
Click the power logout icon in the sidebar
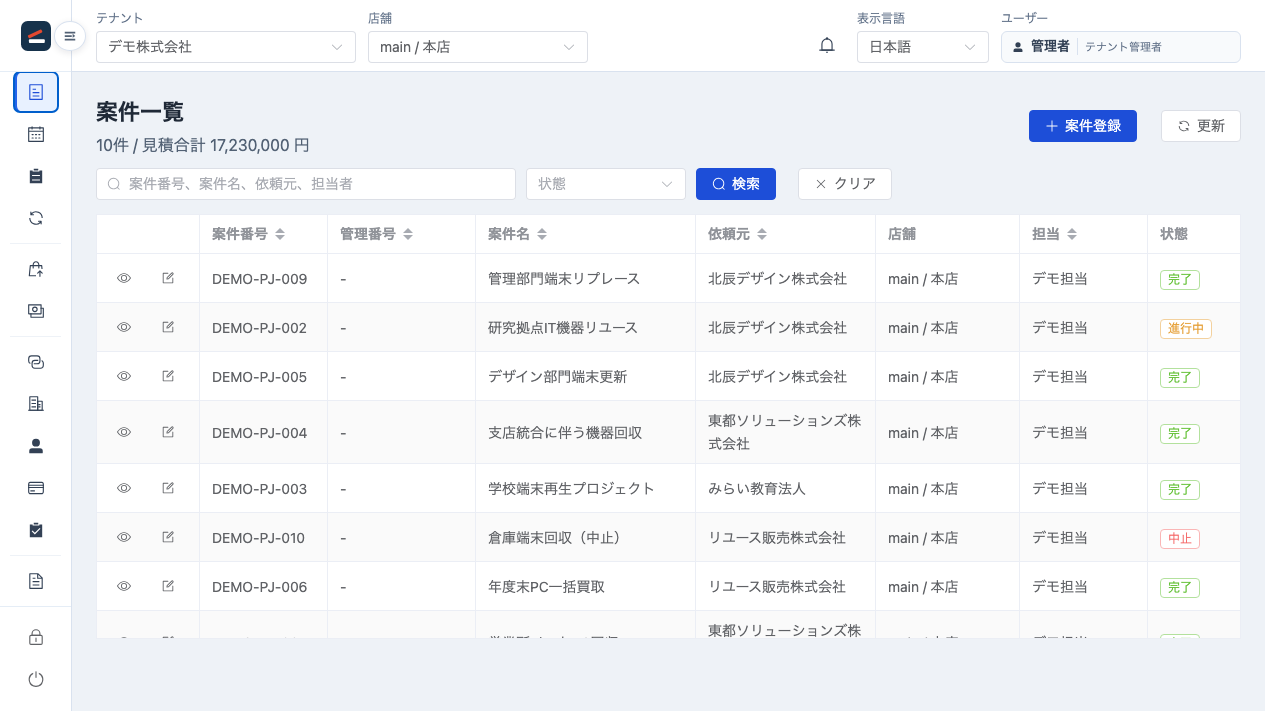click(36, 679)
